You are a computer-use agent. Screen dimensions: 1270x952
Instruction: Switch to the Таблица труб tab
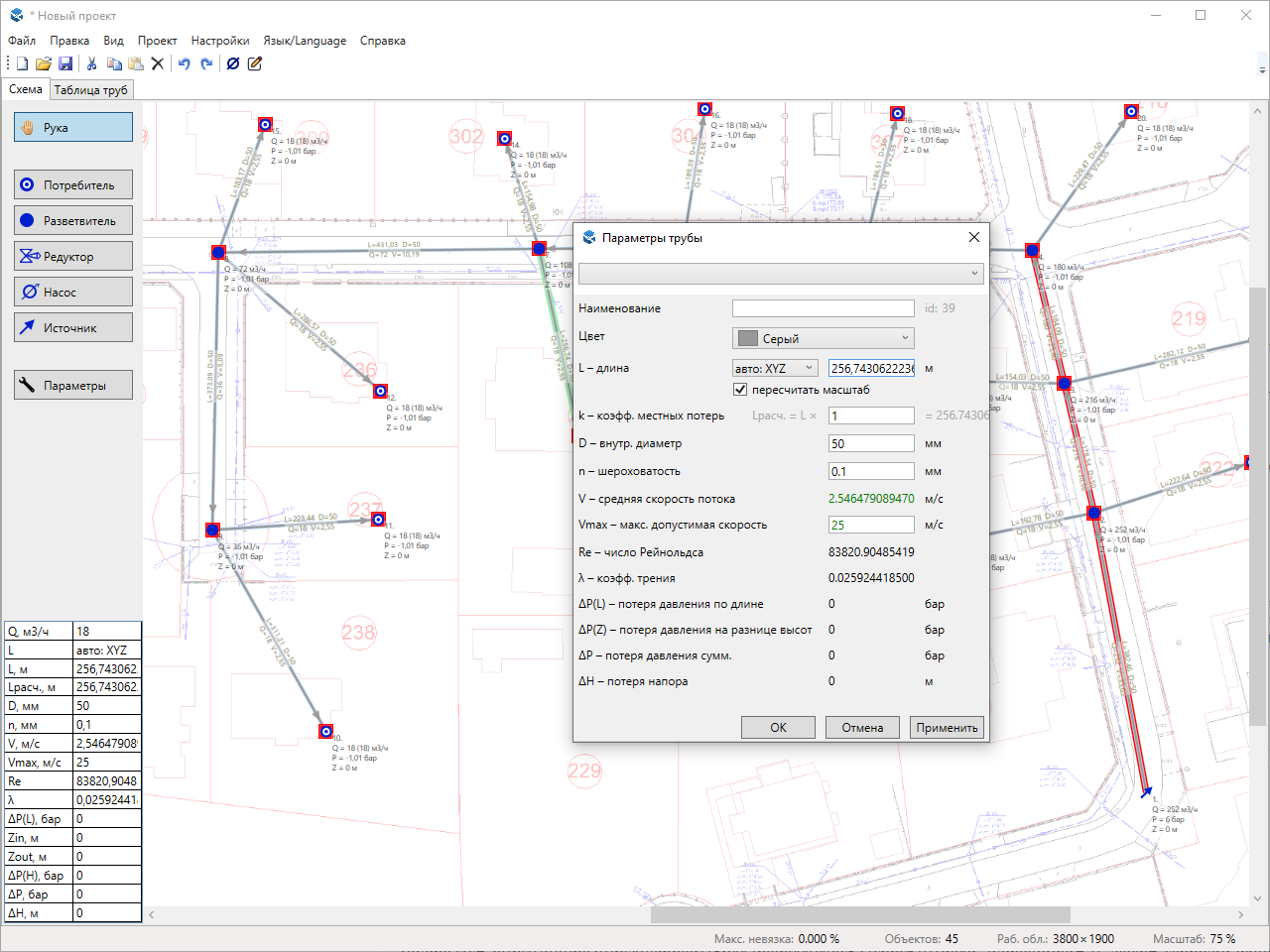tap(90, 90)
